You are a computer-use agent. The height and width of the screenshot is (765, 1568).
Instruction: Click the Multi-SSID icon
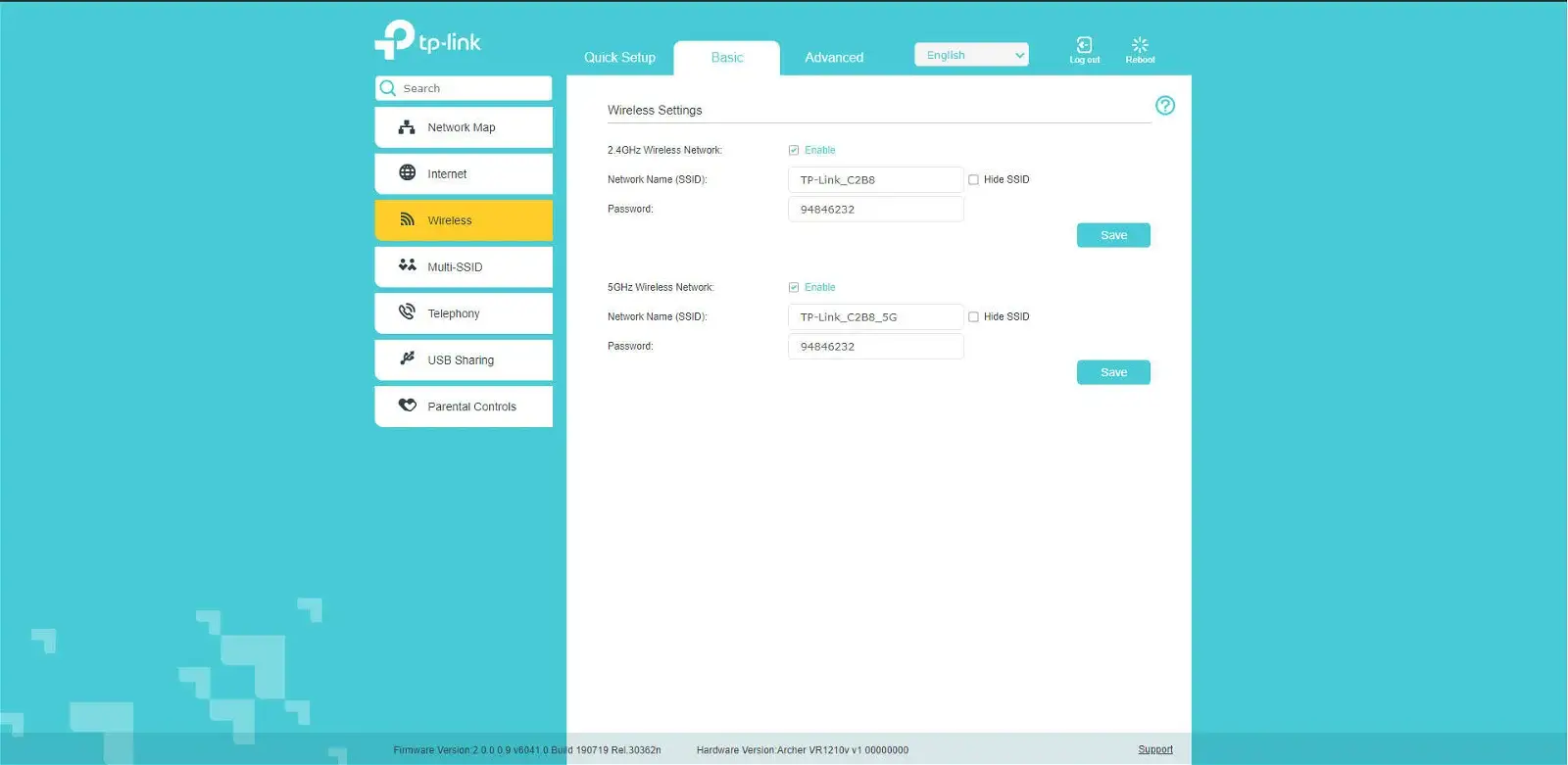tap(407, 265)
